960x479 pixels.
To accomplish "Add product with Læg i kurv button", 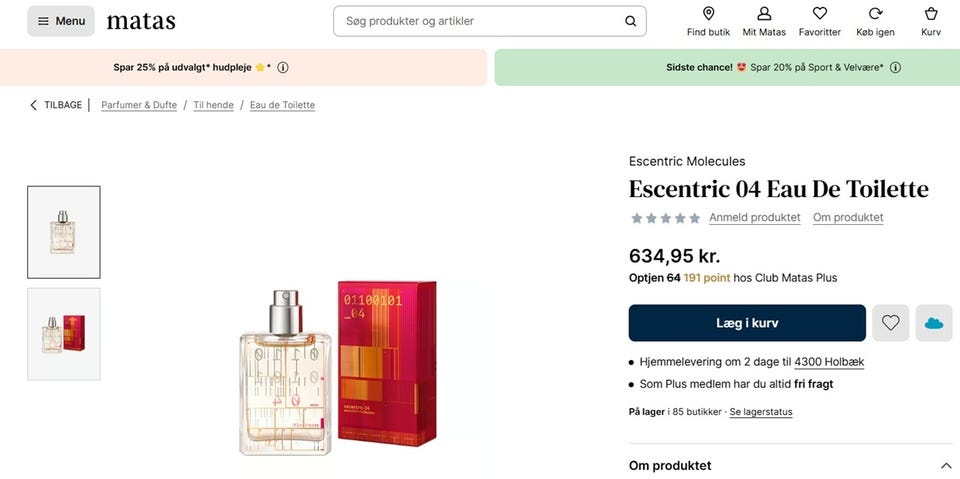I will coord(747,323).
